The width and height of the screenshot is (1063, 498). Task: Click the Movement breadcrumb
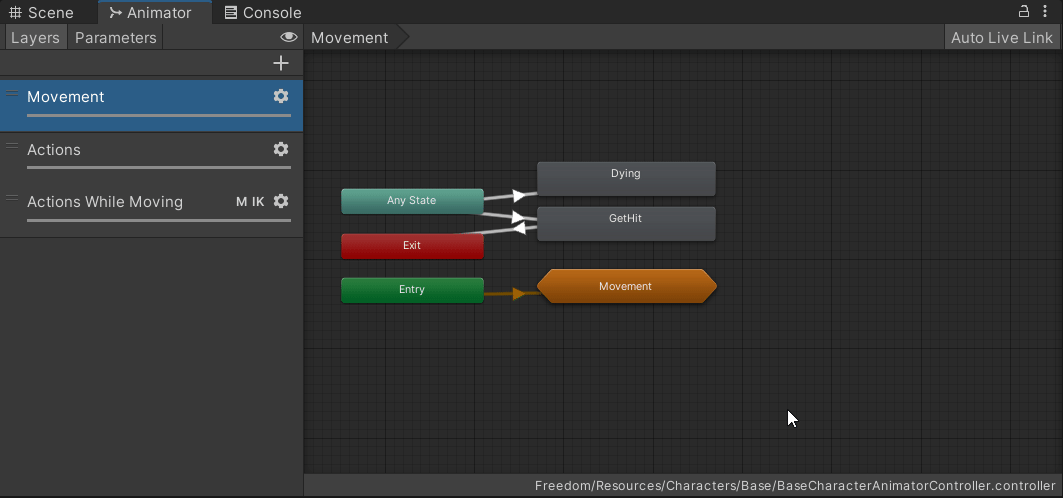coord(350,38)
